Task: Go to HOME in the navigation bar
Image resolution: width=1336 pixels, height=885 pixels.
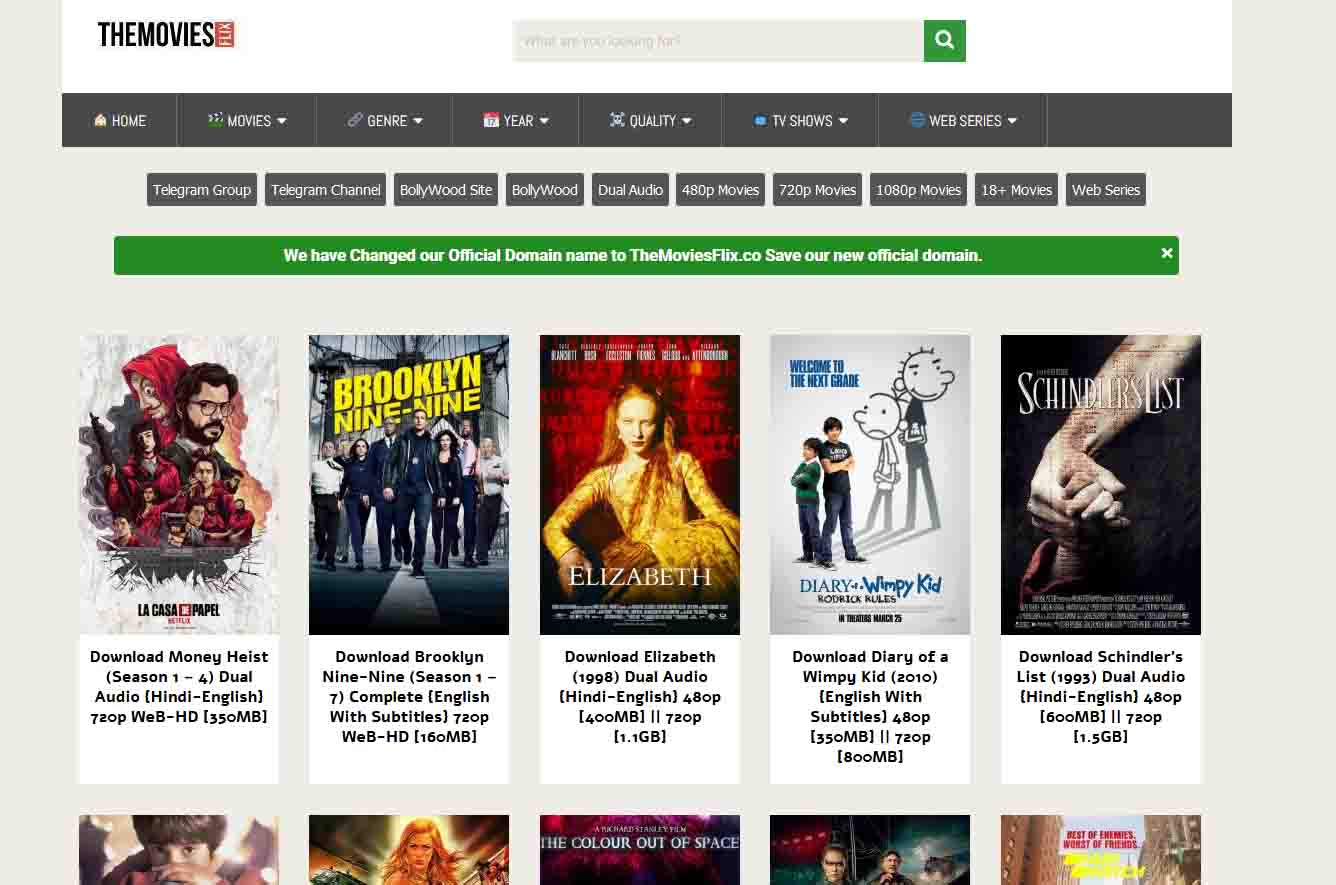Action: pos(129,121)
